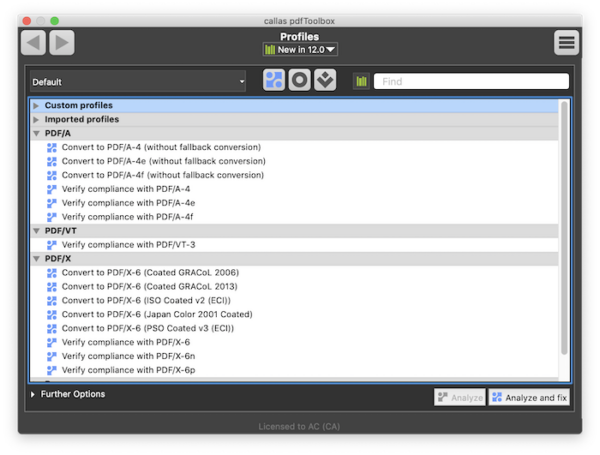The image size is (600, 455).
Task: Select Verify compliance with PDF/A-4e text
Action: (x=128, y=203)
